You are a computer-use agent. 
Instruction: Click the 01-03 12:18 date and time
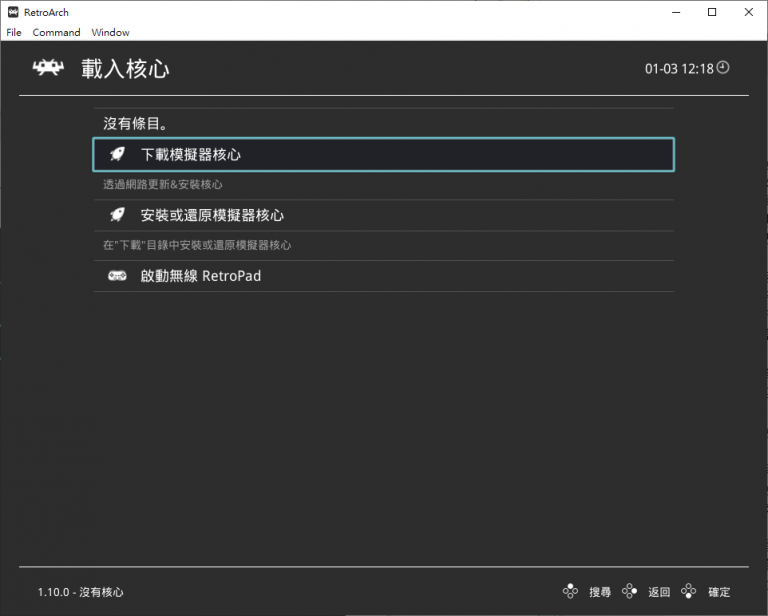(679, 69)
